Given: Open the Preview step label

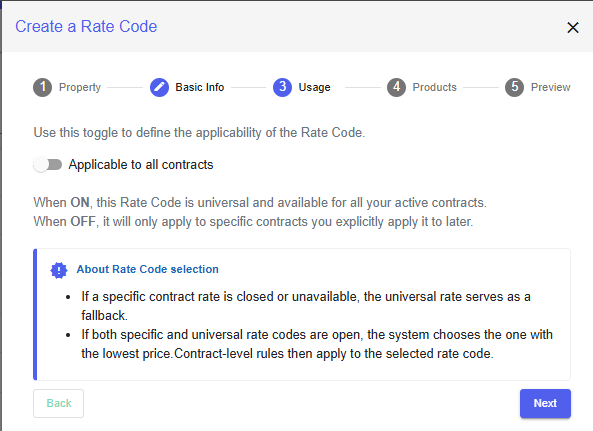Looking at the screenshot, I should tap(550, 87).
